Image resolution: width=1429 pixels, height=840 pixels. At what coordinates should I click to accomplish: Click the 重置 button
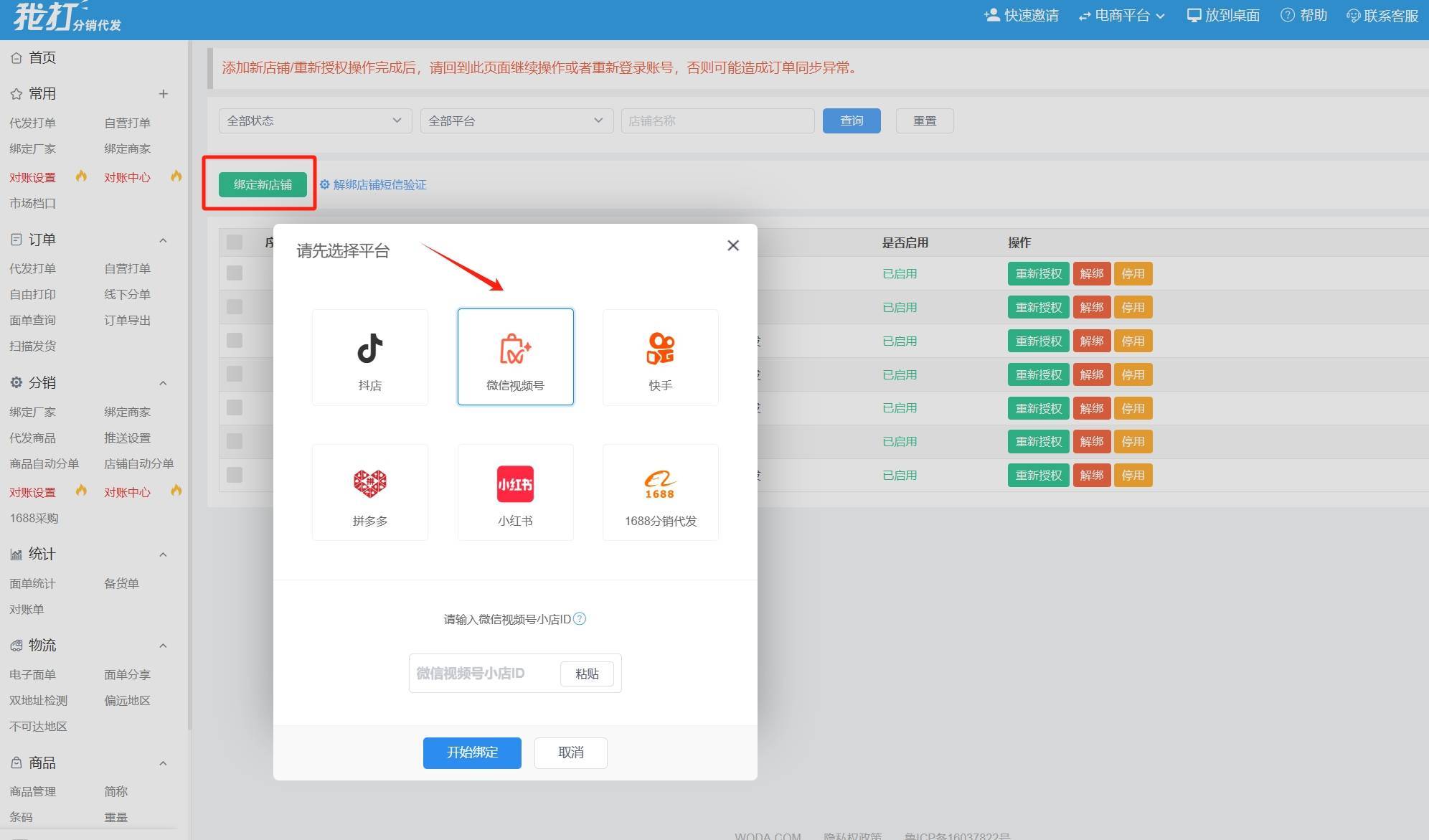click(x=925, y=121)
